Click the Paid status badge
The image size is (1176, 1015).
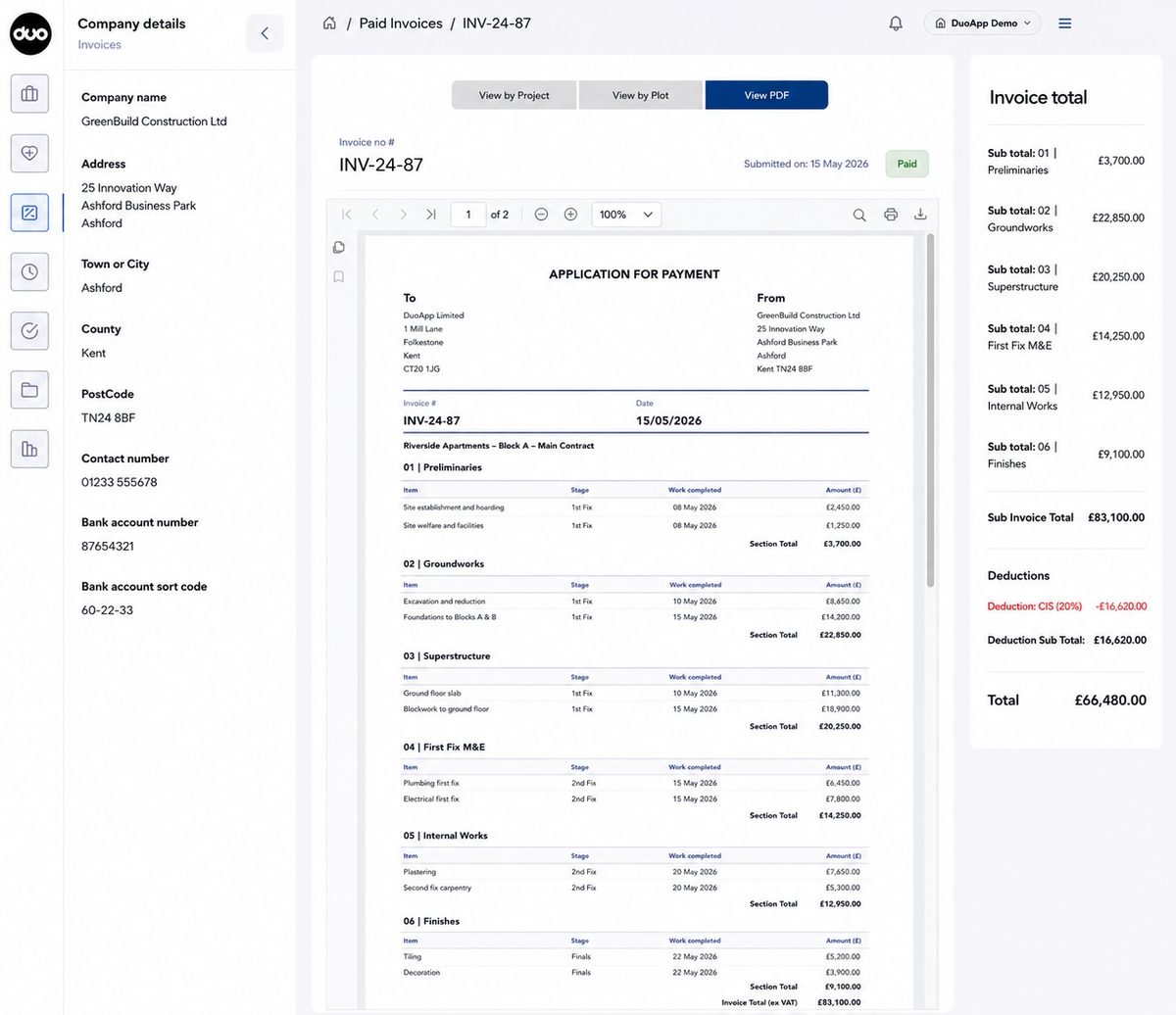pyautogui.click(x=907, y=164)
